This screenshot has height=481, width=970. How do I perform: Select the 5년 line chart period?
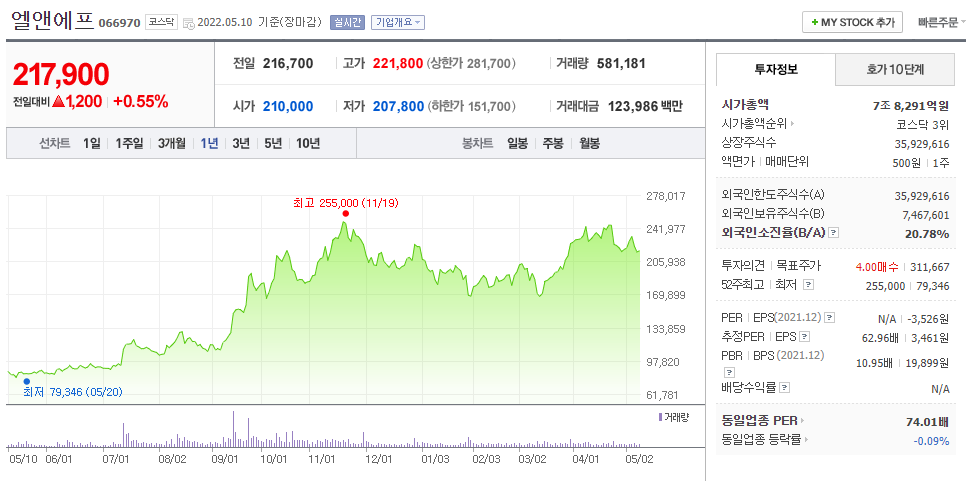pos(273,143)
